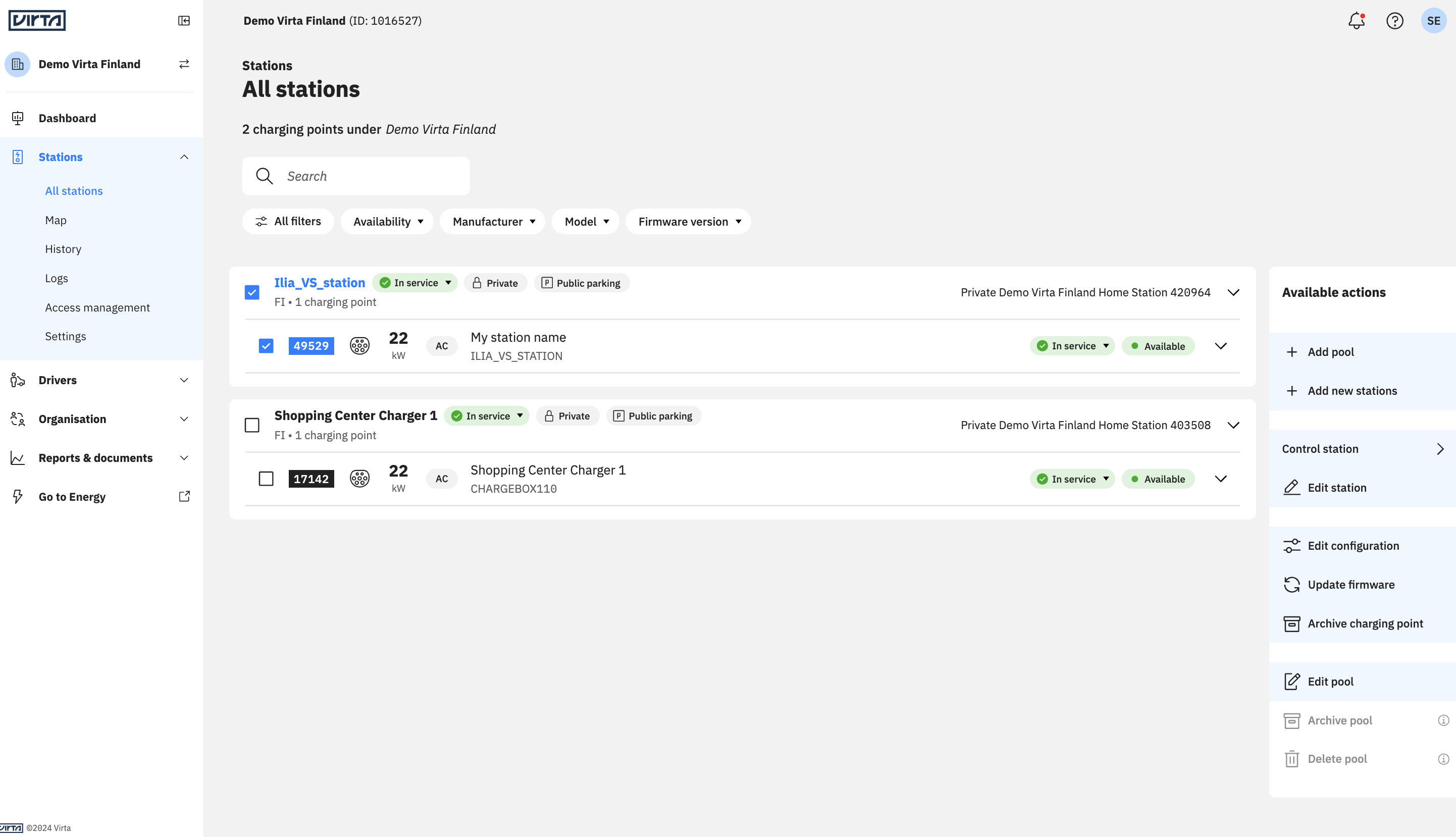The image size is (1456, 837).
Task: Click the Reports & documents chart icon
Action: point(17,458)
